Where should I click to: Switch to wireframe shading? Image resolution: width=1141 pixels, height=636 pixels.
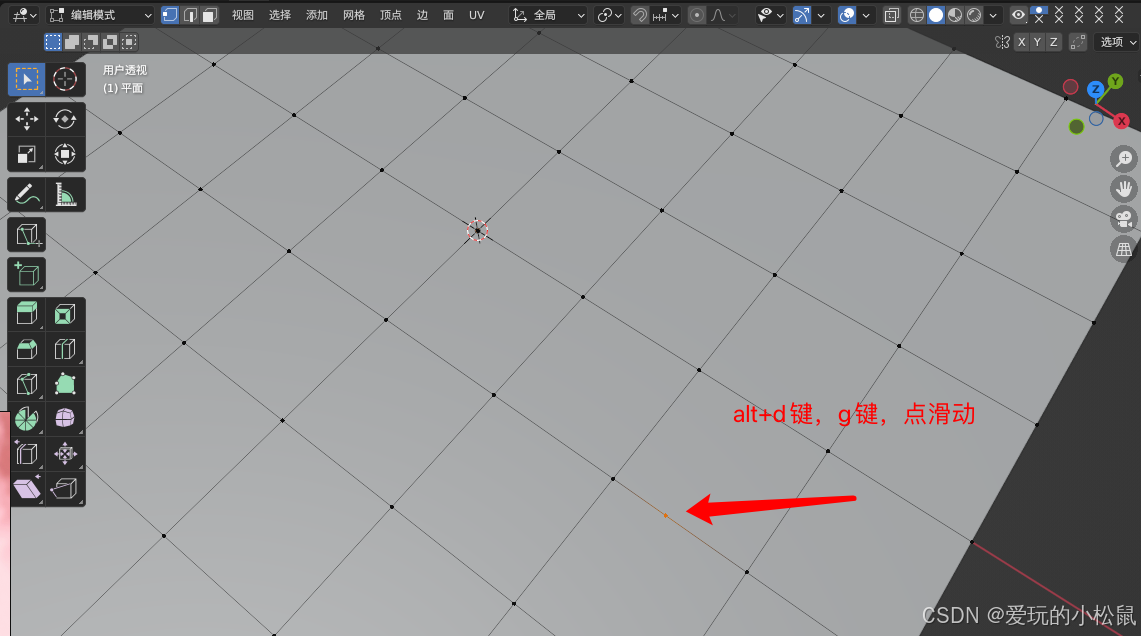pos(917,15)
